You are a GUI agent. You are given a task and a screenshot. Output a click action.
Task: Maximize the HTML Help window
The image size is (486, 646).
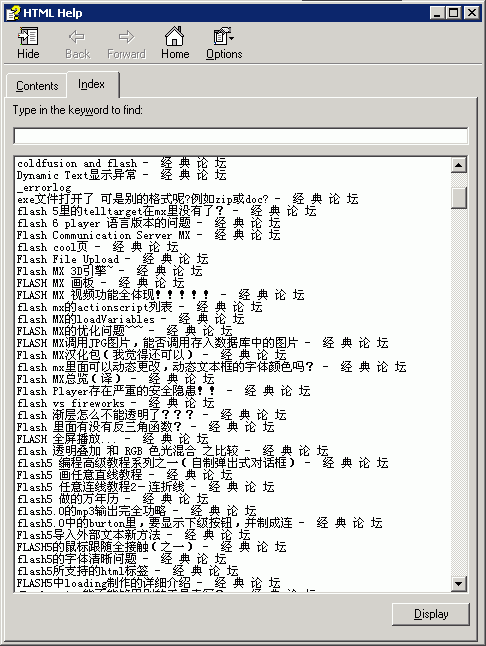point(453,13)
